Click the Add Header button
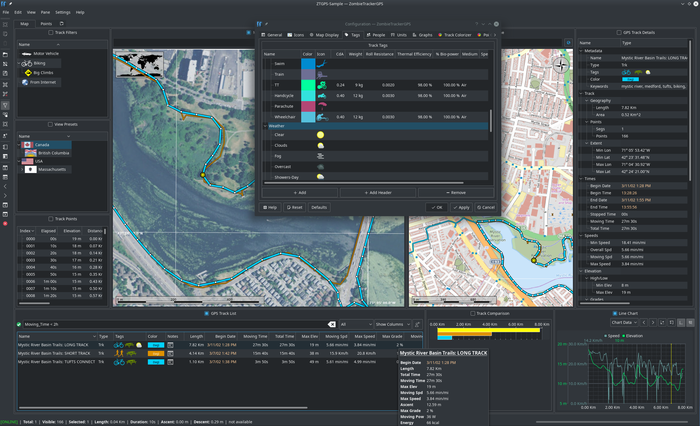This screenshot has height=426, width=700. [378, 192]
